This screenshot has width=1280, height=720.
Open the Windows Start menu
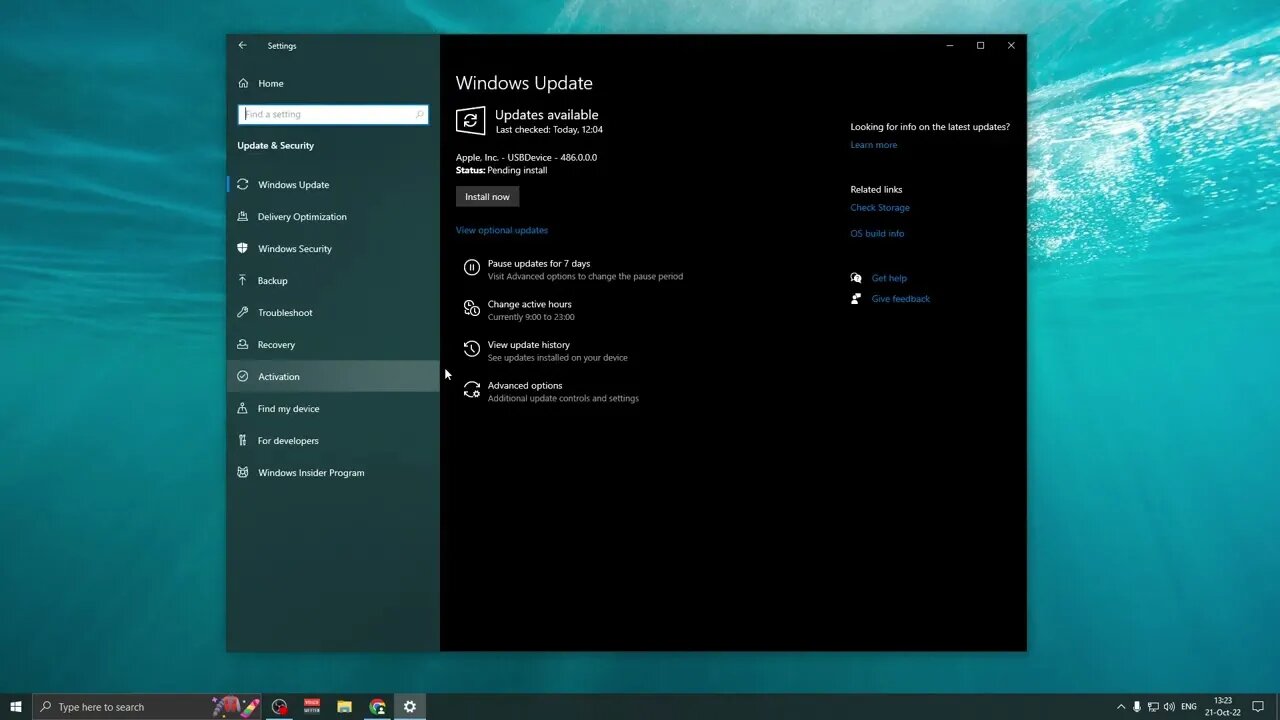16,707
